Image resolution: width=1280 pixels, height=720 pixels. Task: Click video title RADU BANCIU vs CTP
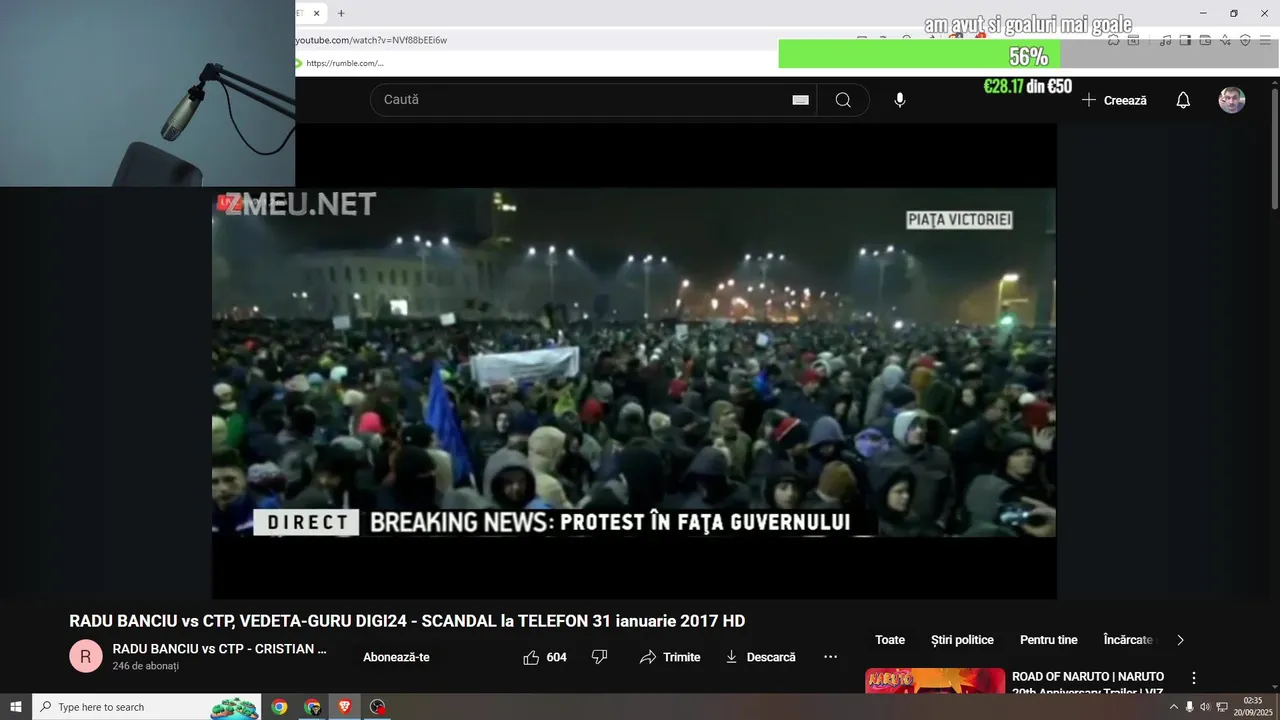point(407,621)
